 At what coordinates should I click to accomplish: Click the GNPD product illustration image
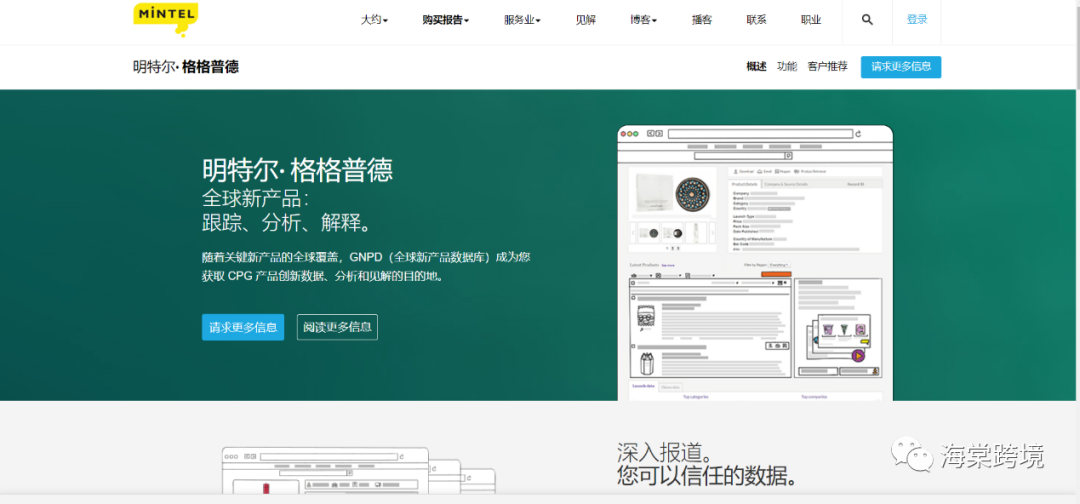755,262
